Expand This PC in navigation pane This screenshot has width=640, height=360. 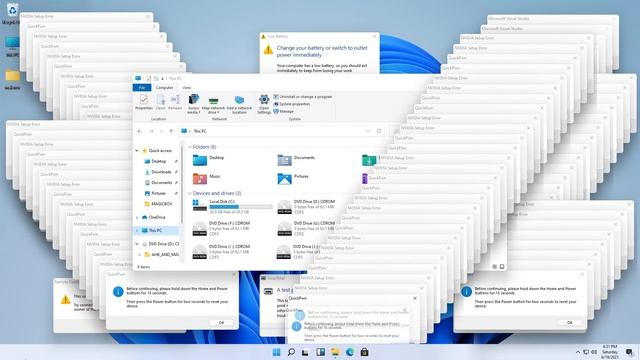coord(137,231)
